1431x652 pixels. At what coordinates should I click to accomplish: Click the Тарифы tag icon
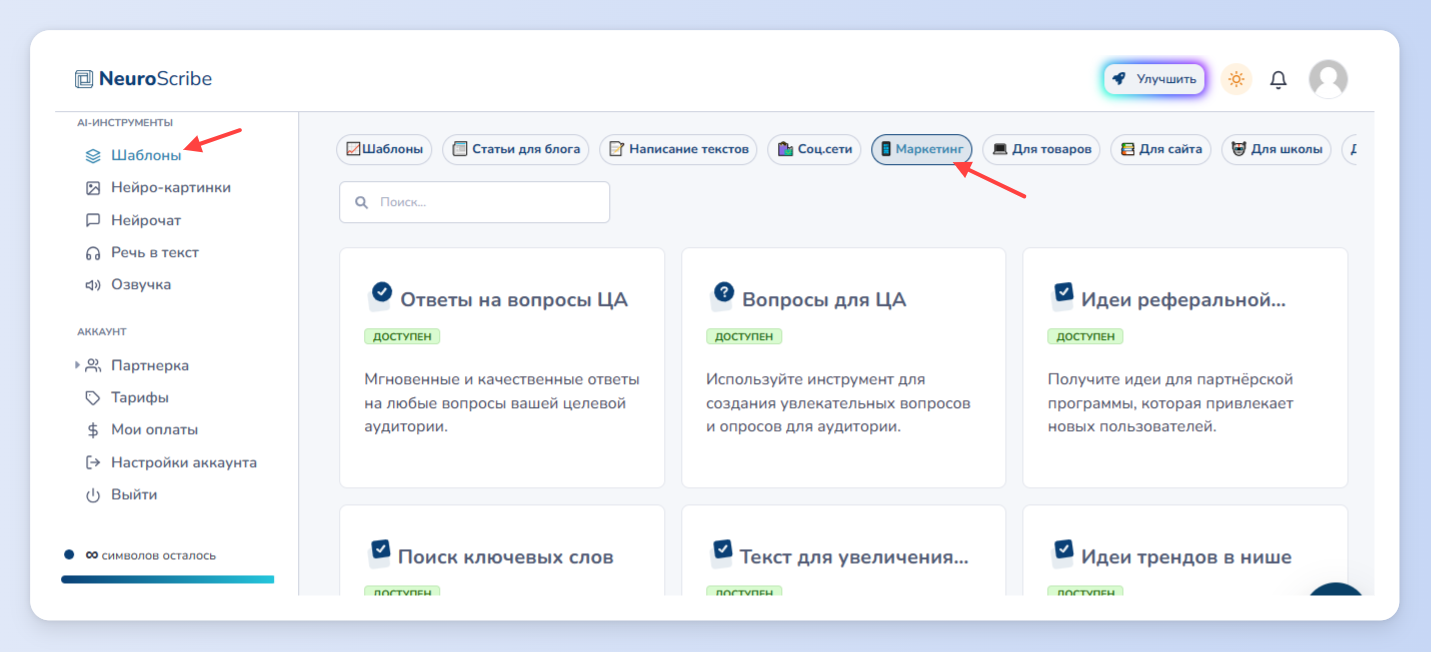(x=93, y=398)
